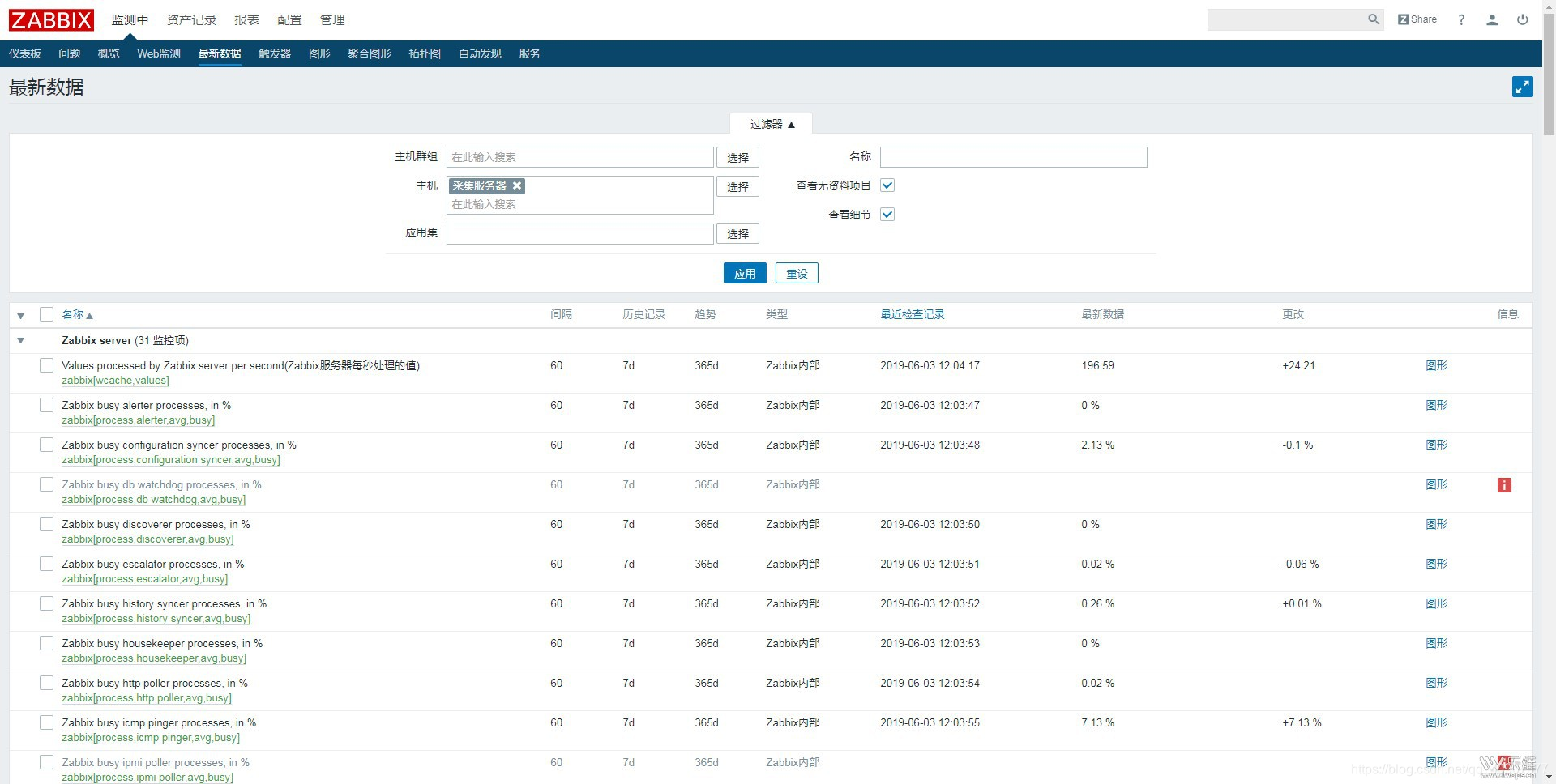Open Zabbix Share link
The image size is (1556, 784).
pos(1417,19)
